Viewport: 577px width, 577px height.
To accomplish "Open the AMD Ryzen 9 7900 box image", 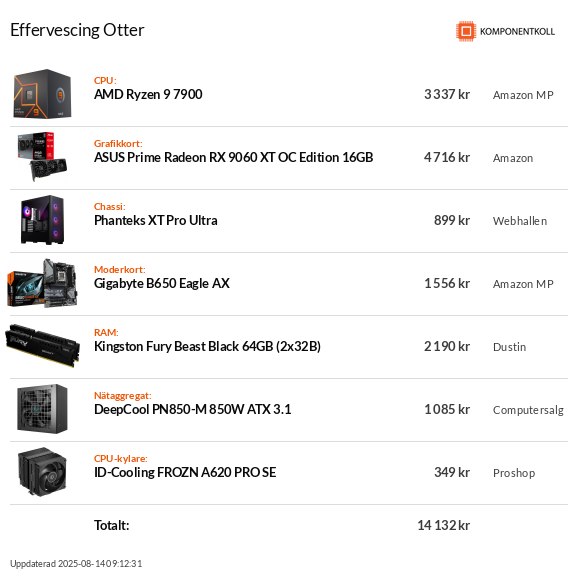I will click(x=42, y=94).
